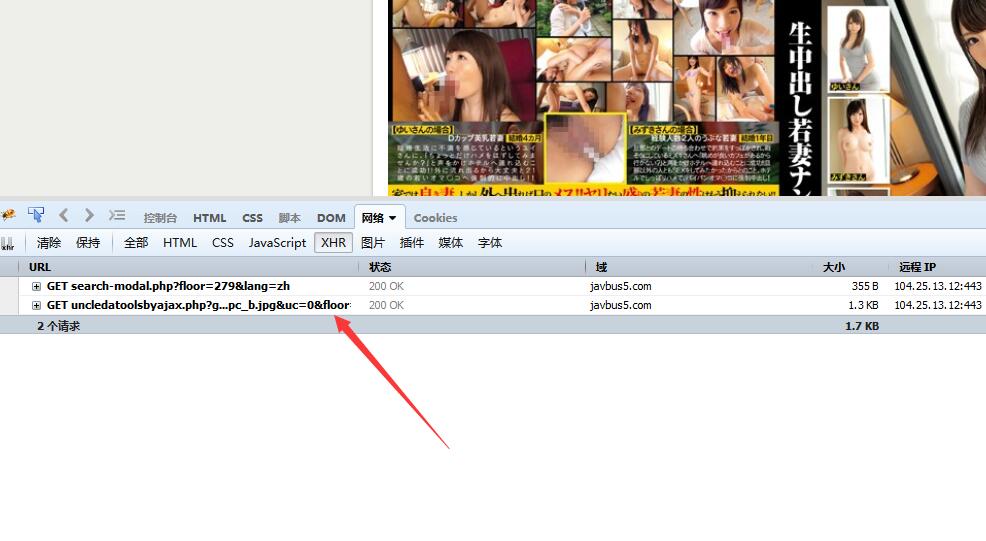Open the DOM panel tab
Viewport: 986px width, 541px height.
[x=331, y=218]
